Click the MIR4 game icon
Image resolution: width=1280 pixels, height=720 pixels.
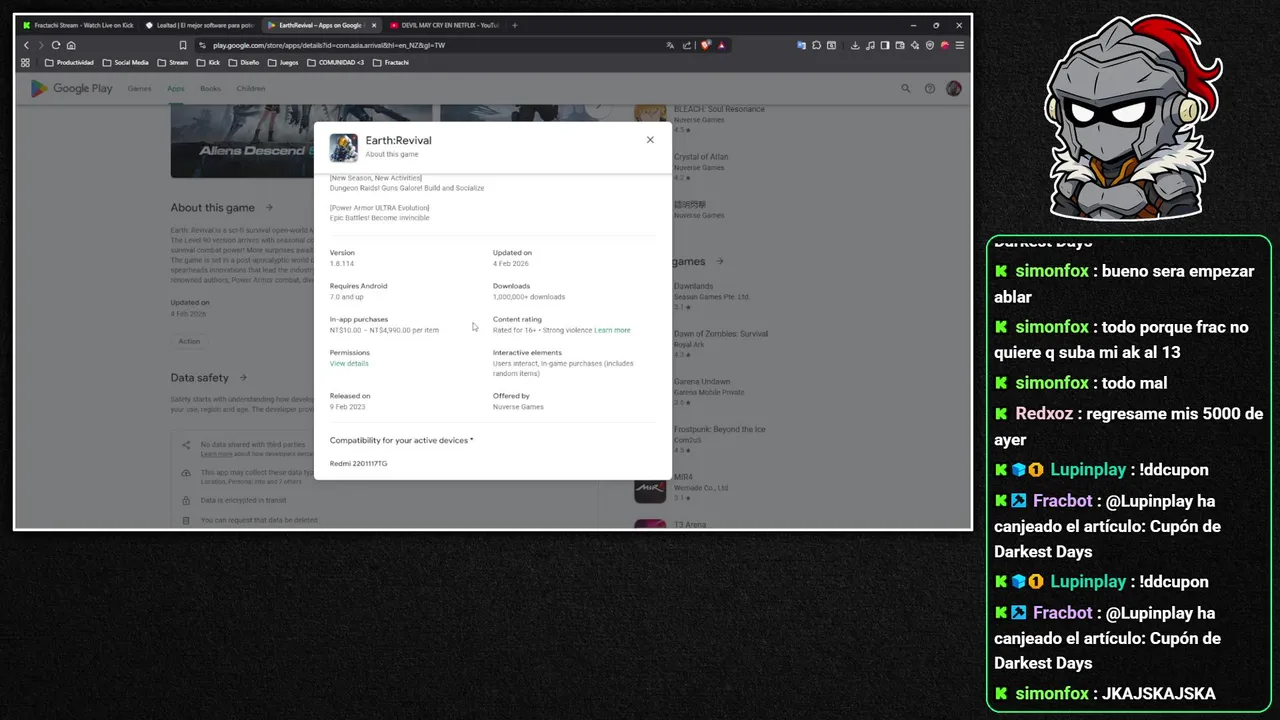click(x=650, y=490)
